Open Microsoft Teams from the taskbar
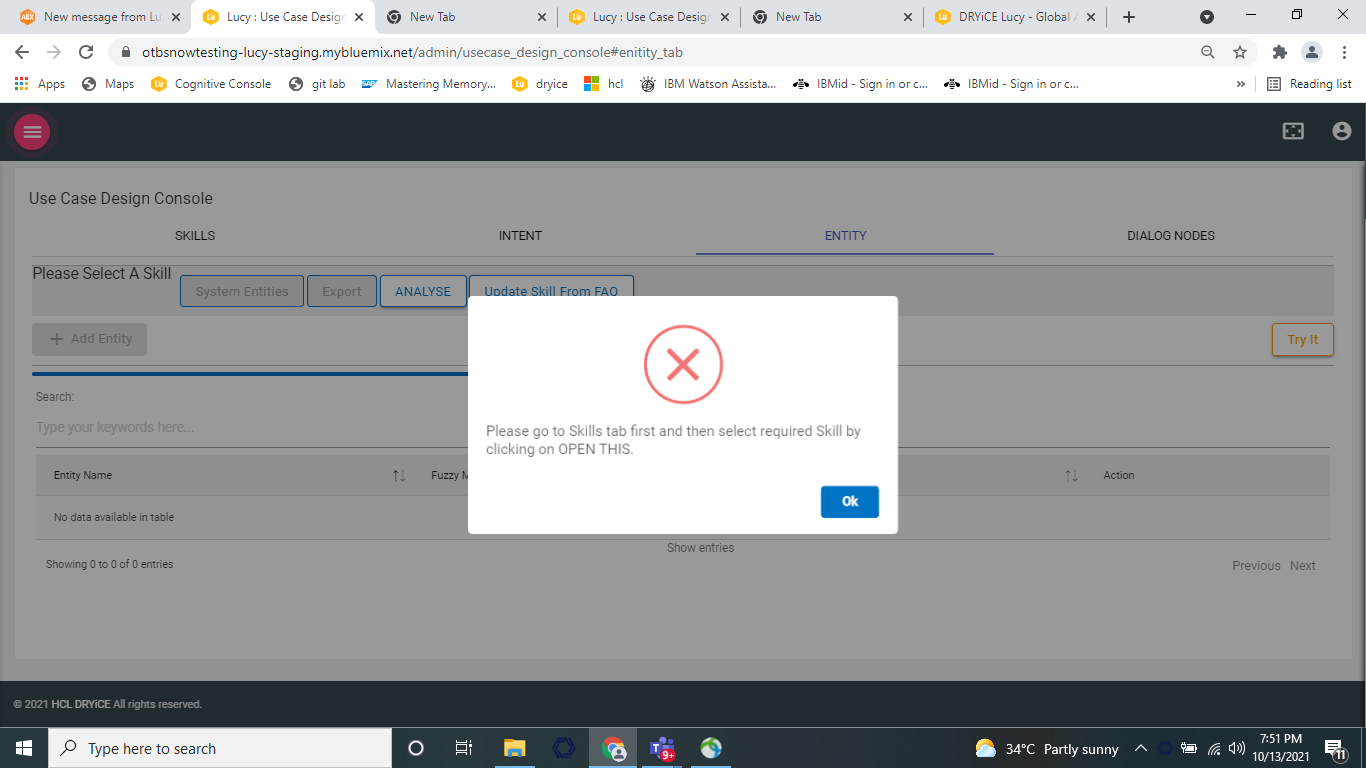 pyautogui.click(x=661, y=748)
